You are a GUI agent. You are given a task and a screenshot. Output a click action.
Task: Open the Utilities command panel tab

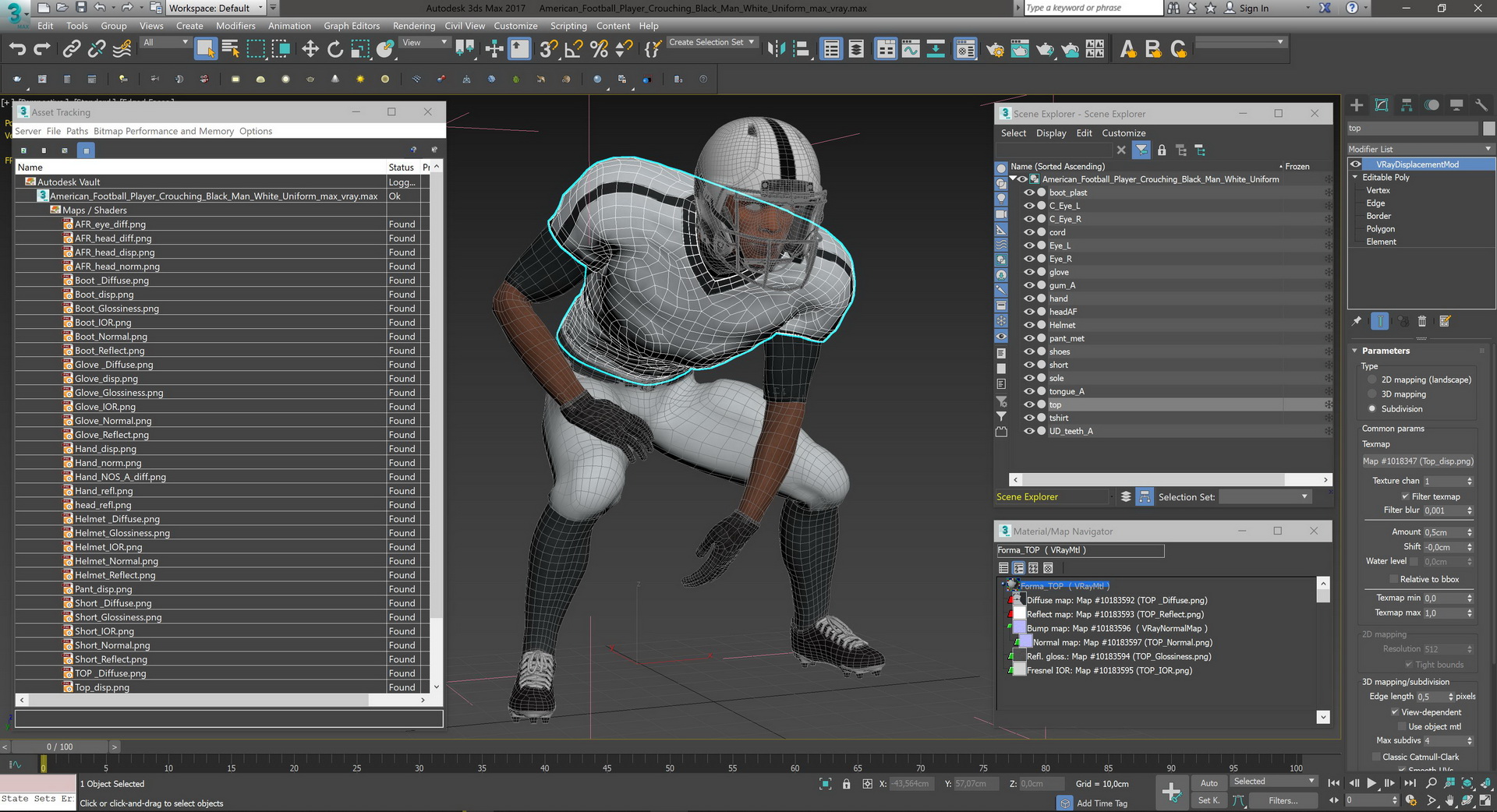tap(1481, 105)
